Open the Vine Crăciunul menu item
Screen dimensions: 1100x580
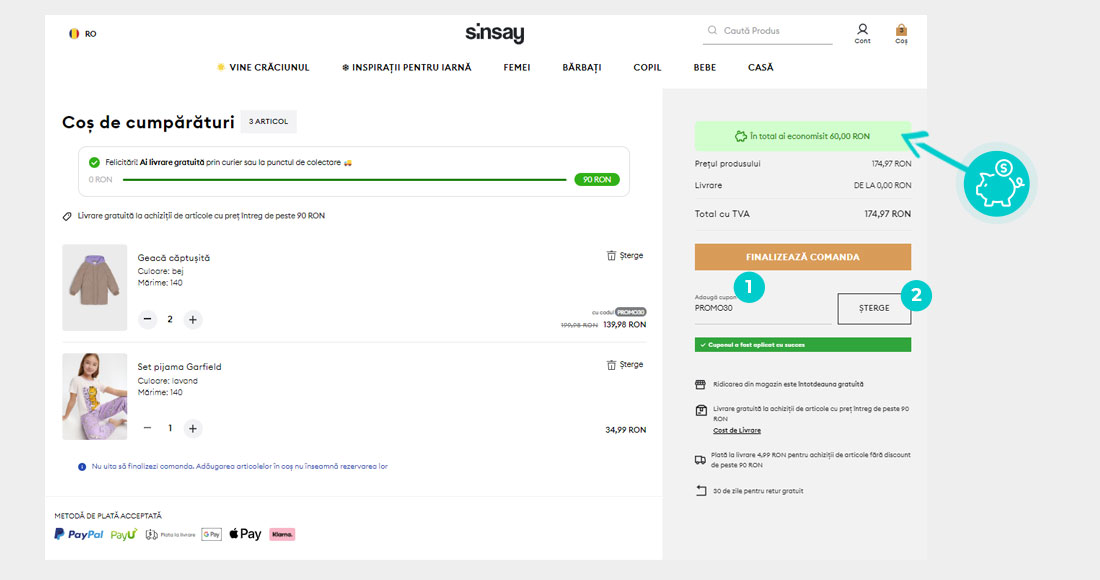click(x=264, y=68)
